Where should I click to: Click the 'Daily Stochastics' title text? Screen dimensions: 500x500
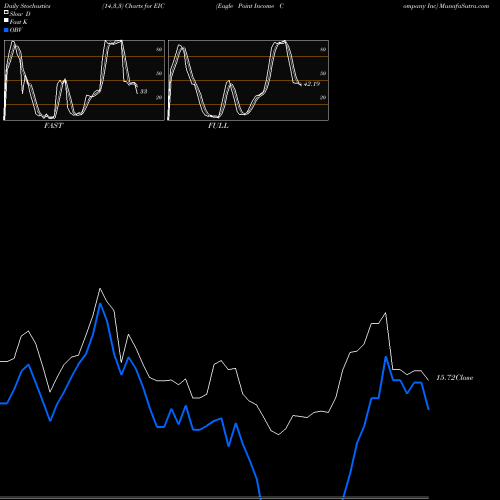pyautogui.click(x=27, y=6)
